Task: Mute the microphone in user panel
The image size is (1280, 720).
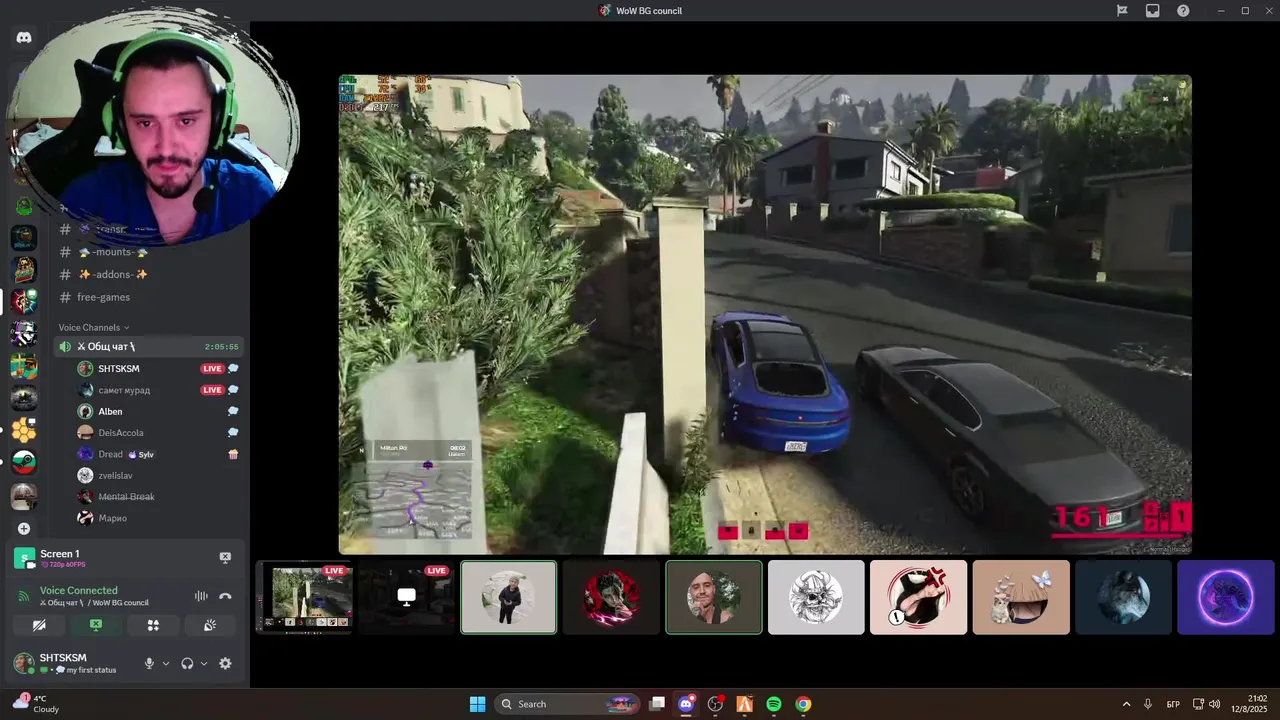Action: coord(149,663)
